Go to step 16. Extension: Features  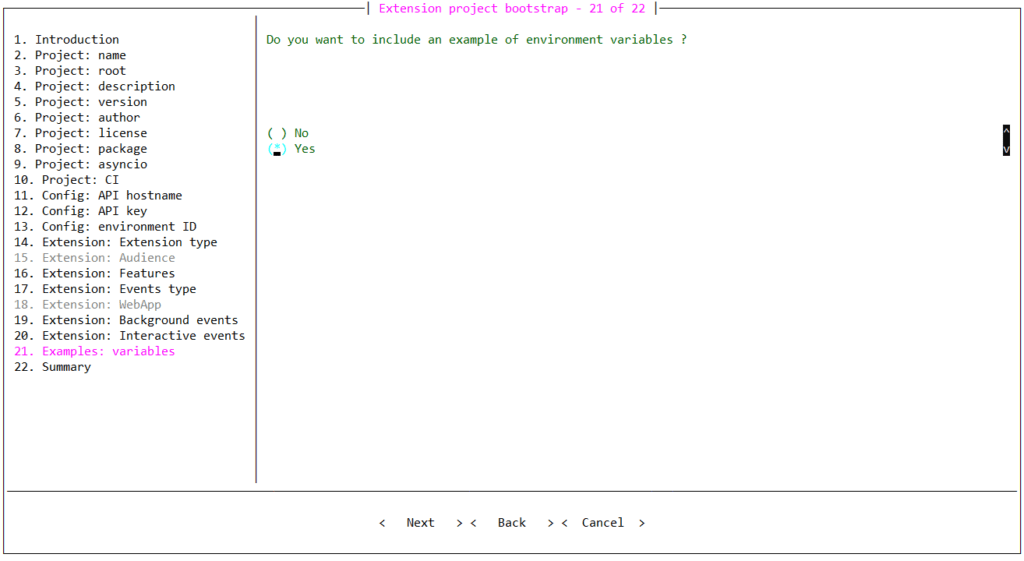95,274
